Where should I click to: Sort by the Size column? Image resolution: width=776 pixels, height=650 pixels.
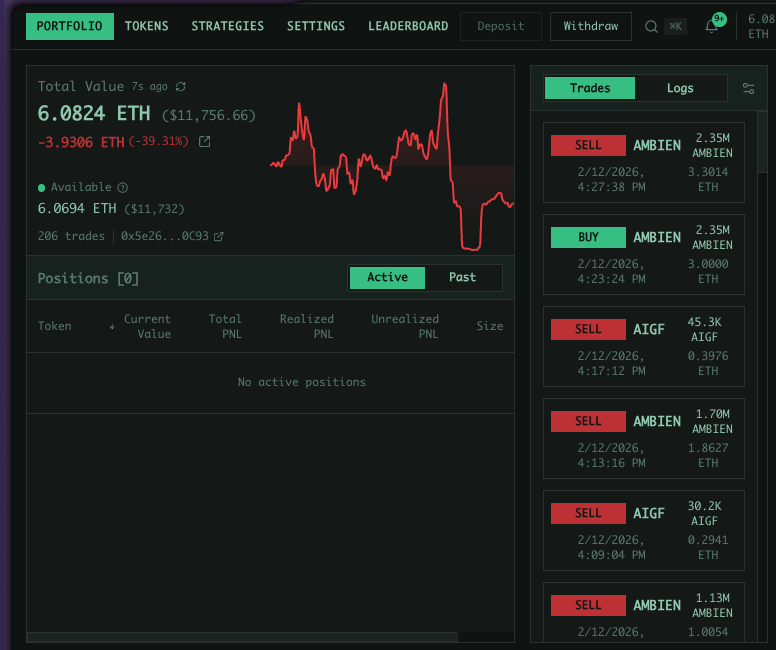(x=490, y=326)
